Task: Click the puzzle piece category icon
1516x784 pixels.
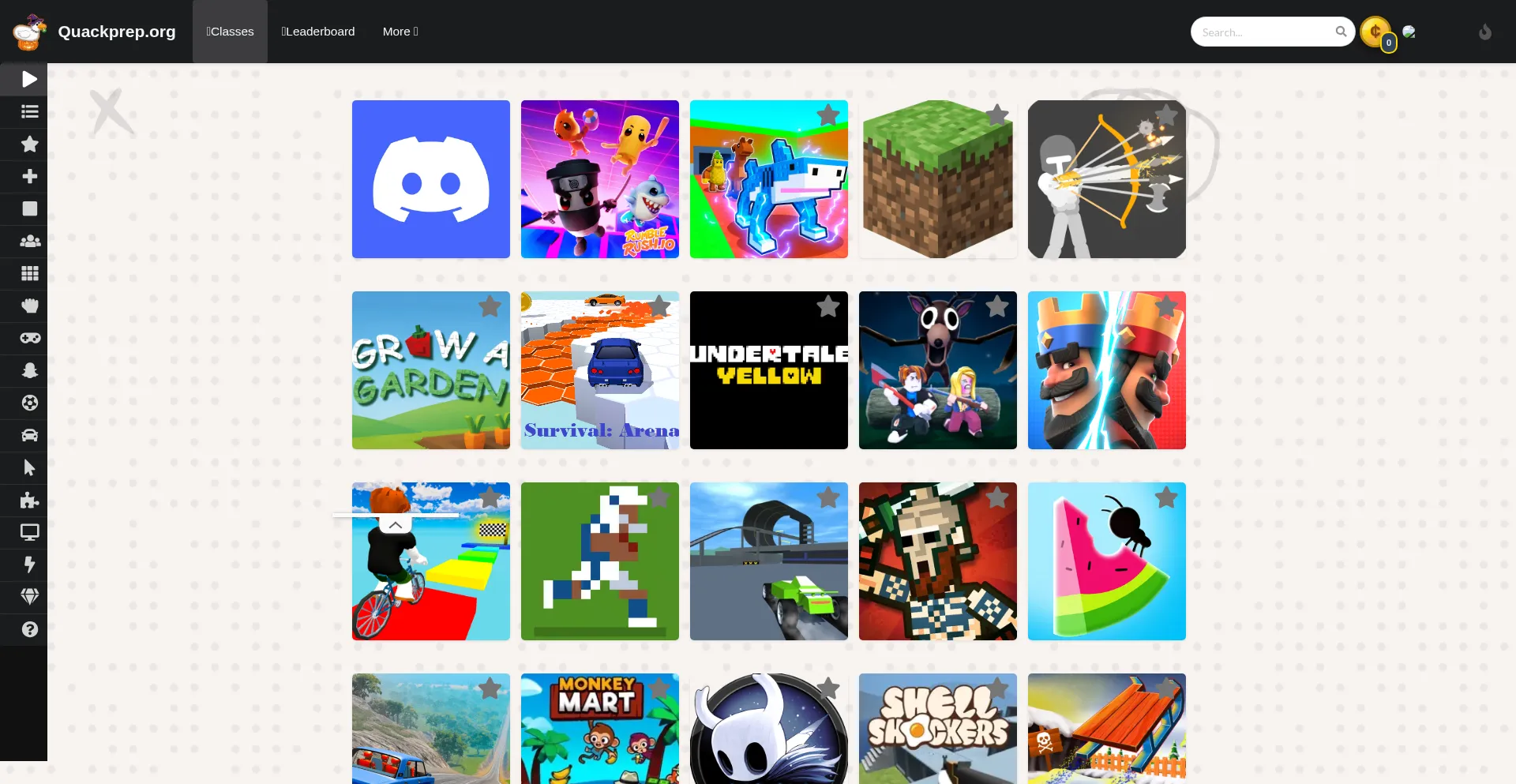Action: [29, 500]
